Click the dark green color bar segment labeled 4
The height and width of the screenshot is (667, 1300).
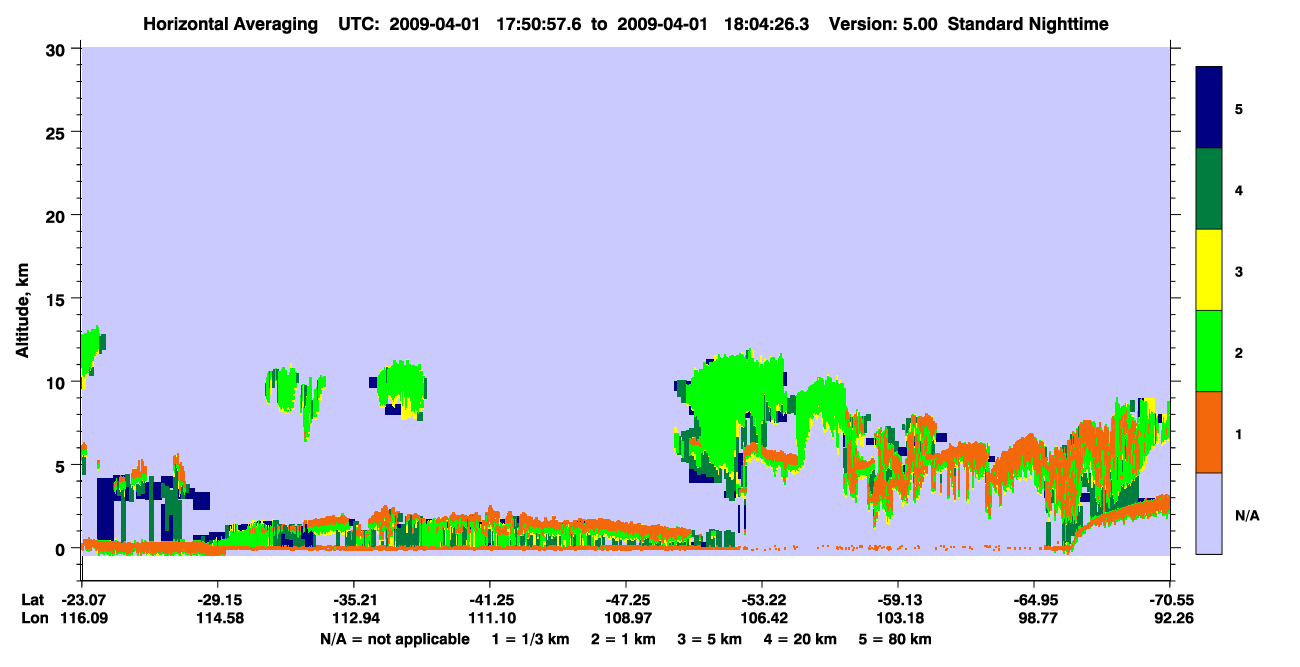point(1209,189)
